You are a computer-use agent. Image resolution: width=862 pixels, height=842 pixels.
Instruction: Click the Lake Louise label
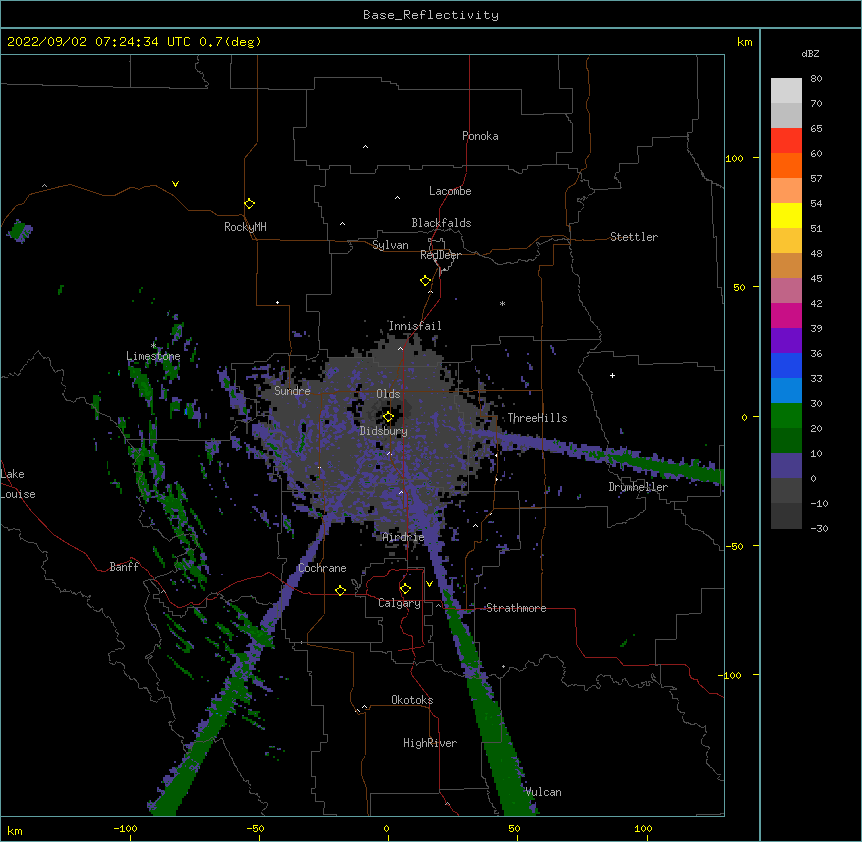click(x=18, y=484)
